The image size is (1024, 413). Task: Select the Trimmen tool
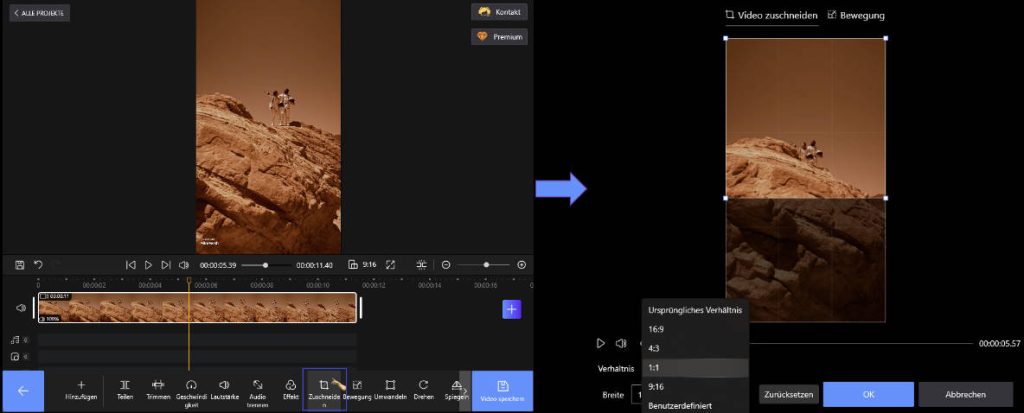click(x=158, y=390)
